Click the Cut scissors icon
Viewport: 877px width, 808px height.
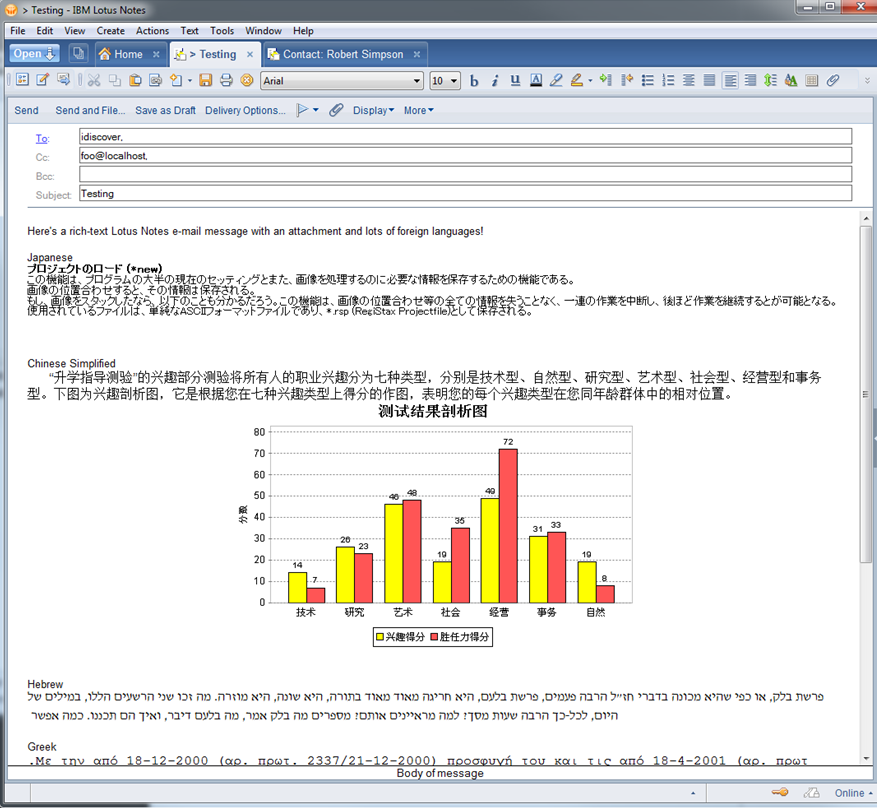94,81
